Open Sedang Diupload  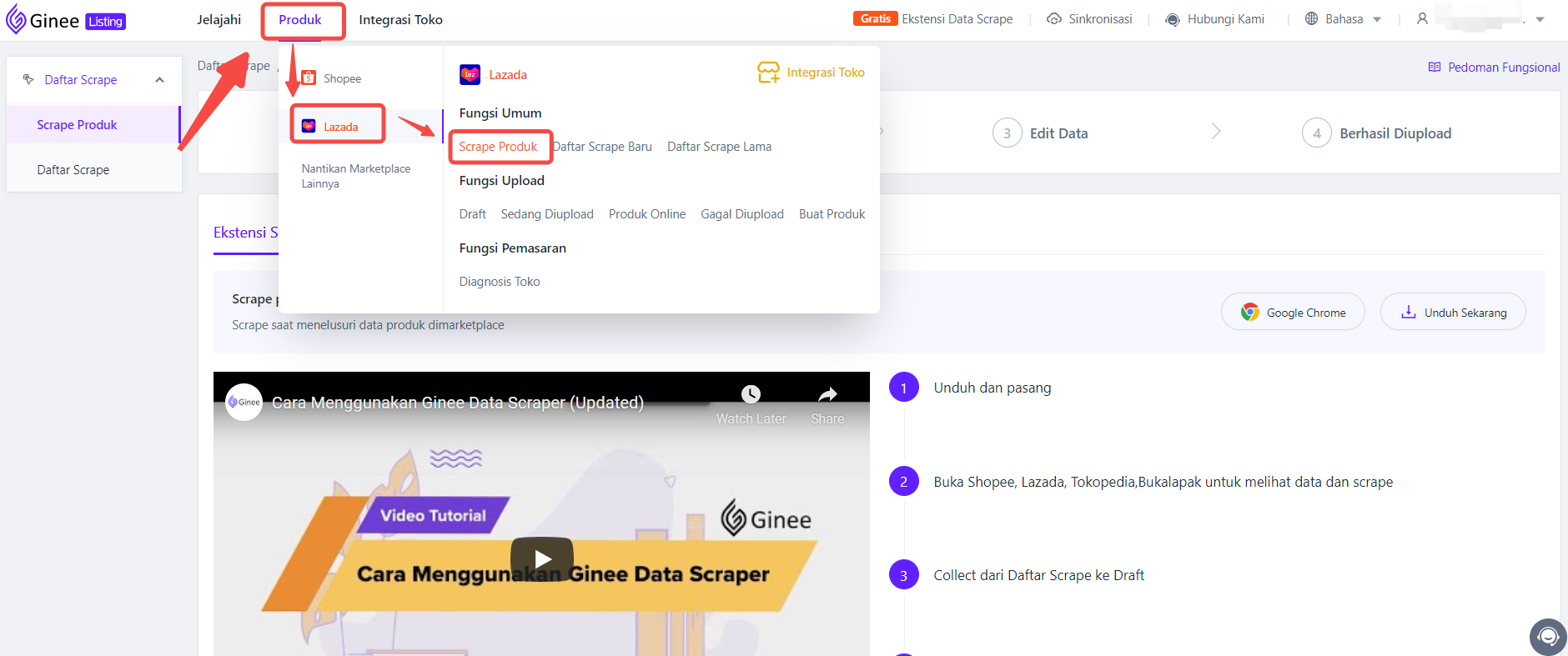point(547,214)
